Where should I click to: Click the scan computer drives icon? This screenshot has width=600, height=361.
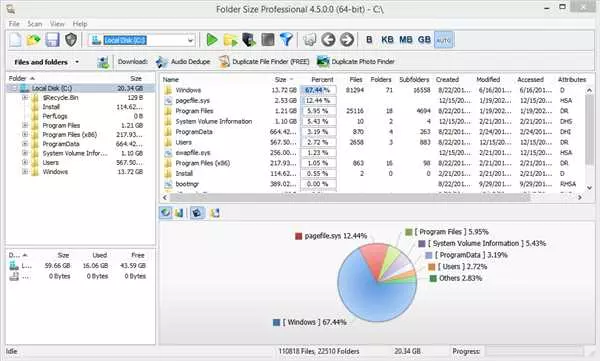(249, 40)
